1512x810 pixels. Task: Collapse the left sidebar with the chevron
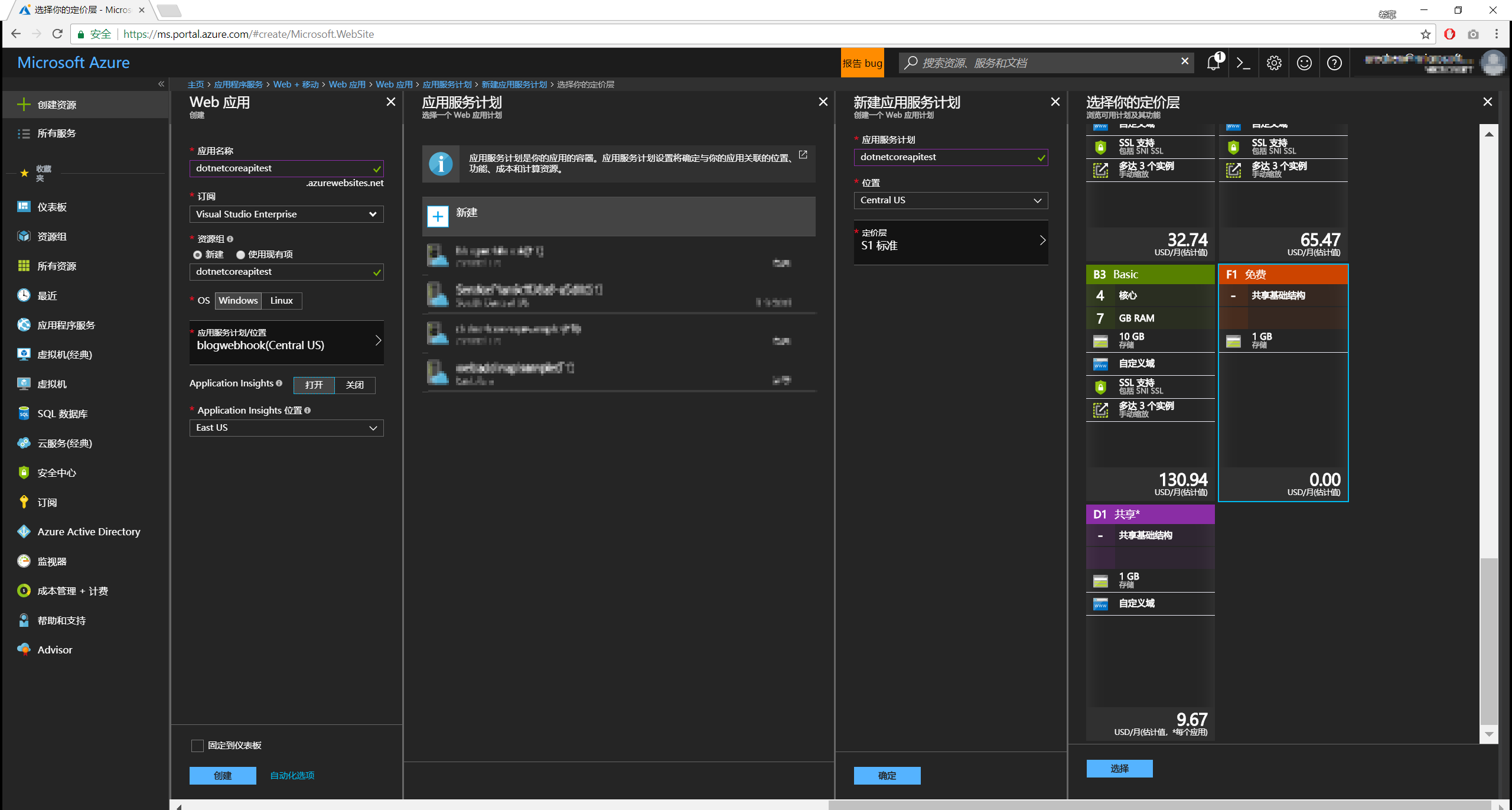click(x=161, y=84)
